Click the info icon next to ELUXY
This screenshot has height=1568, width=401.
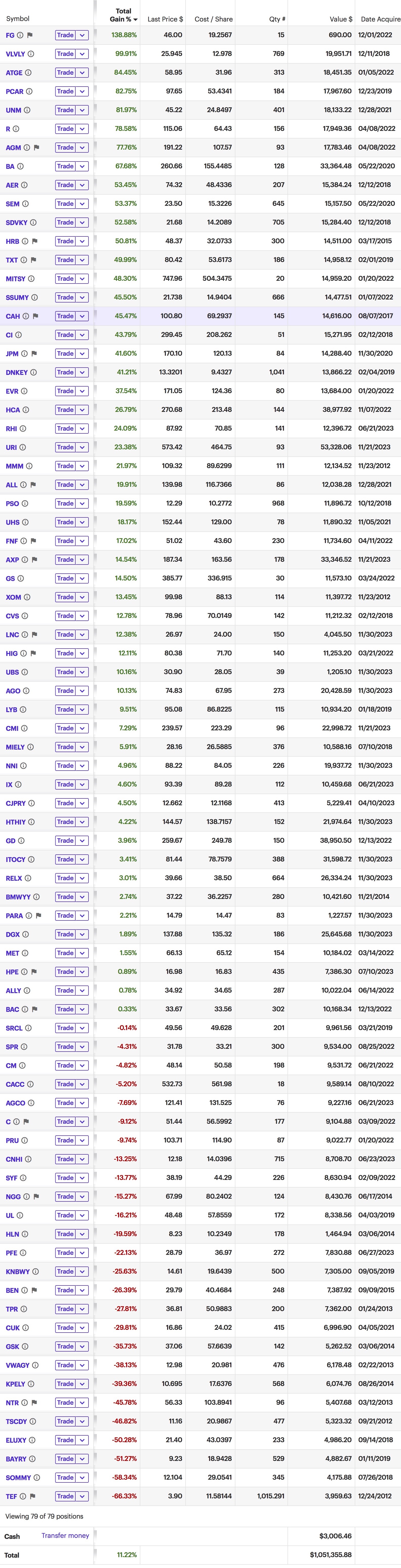coord(32,1440)
